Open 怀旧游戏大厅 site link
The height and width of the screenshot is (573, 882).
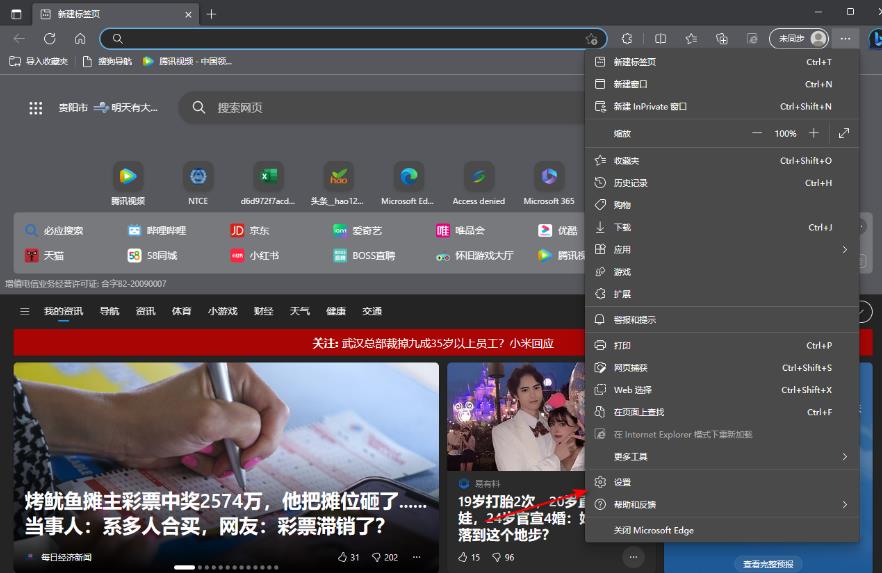(x=475, y=256)
